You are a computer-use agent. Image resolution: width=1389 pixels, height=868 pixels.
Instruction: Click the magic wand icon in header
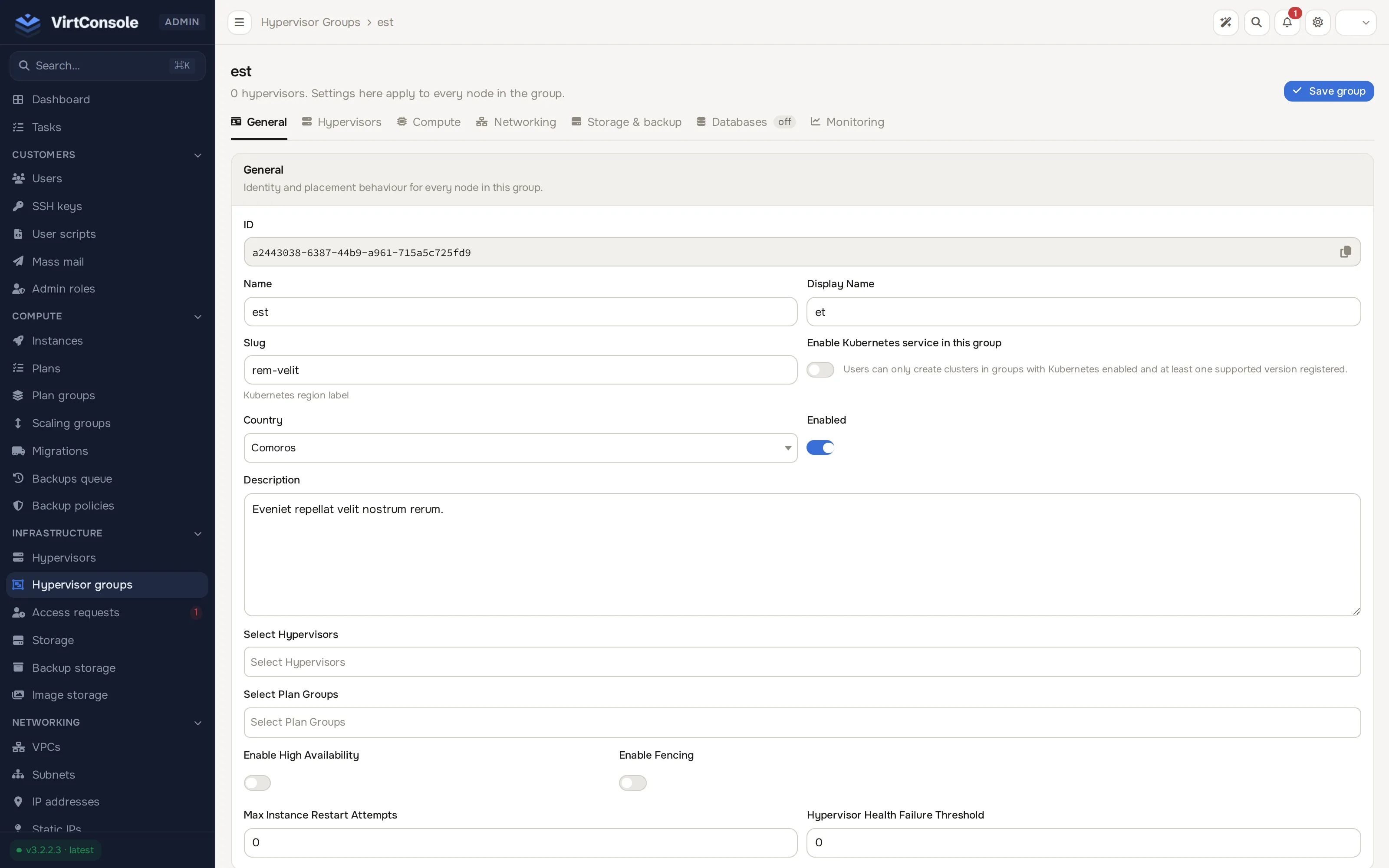[1225, 23]
